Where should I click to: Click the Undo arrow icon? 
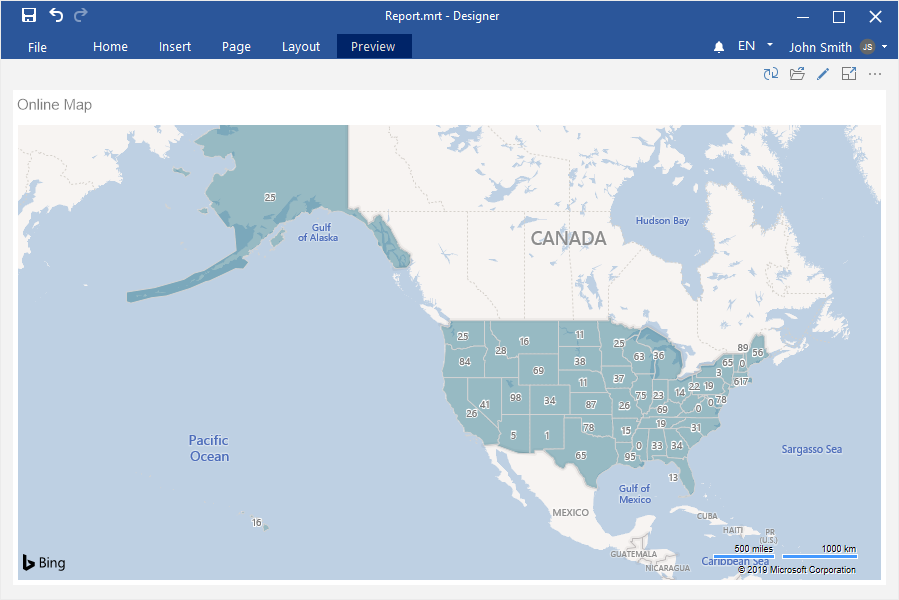56,15
